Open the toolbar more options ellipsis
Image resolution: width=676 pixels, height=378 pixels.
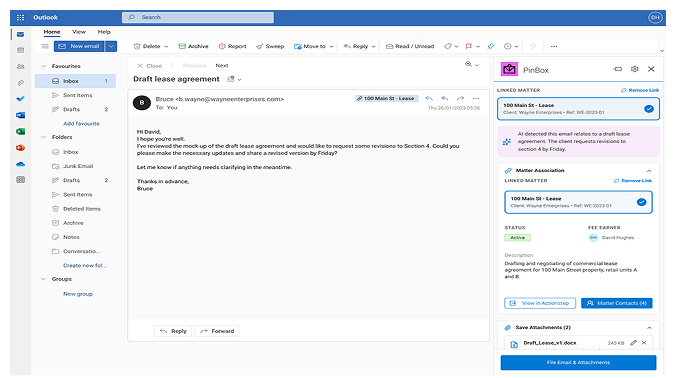[x=554, y=46]
